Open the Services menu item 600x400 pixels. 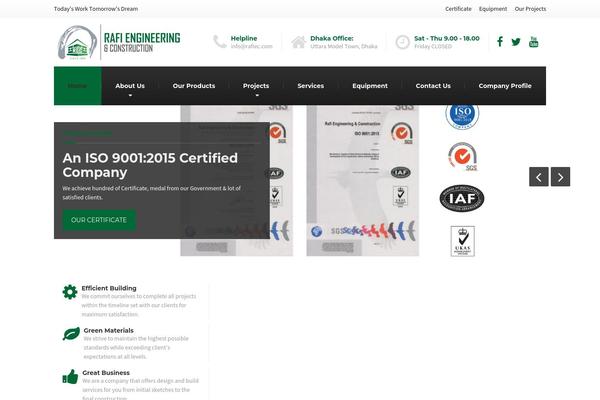coord(311,86)
